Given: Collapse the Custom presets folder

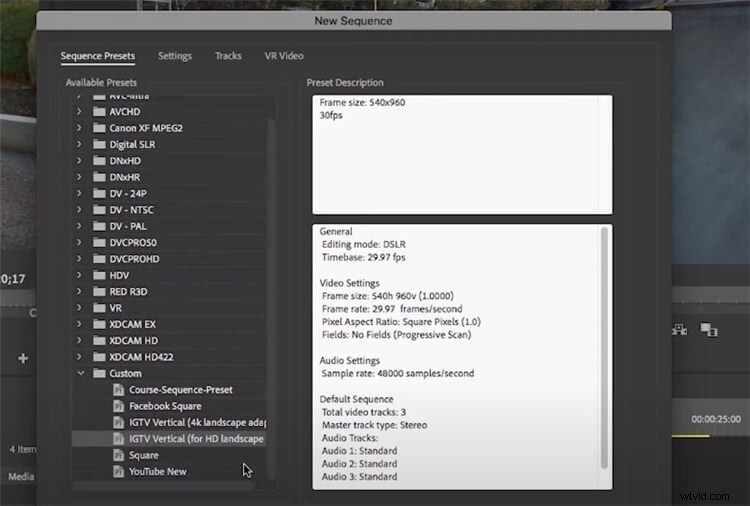Looking at the screenshot, I should (80, 373).
